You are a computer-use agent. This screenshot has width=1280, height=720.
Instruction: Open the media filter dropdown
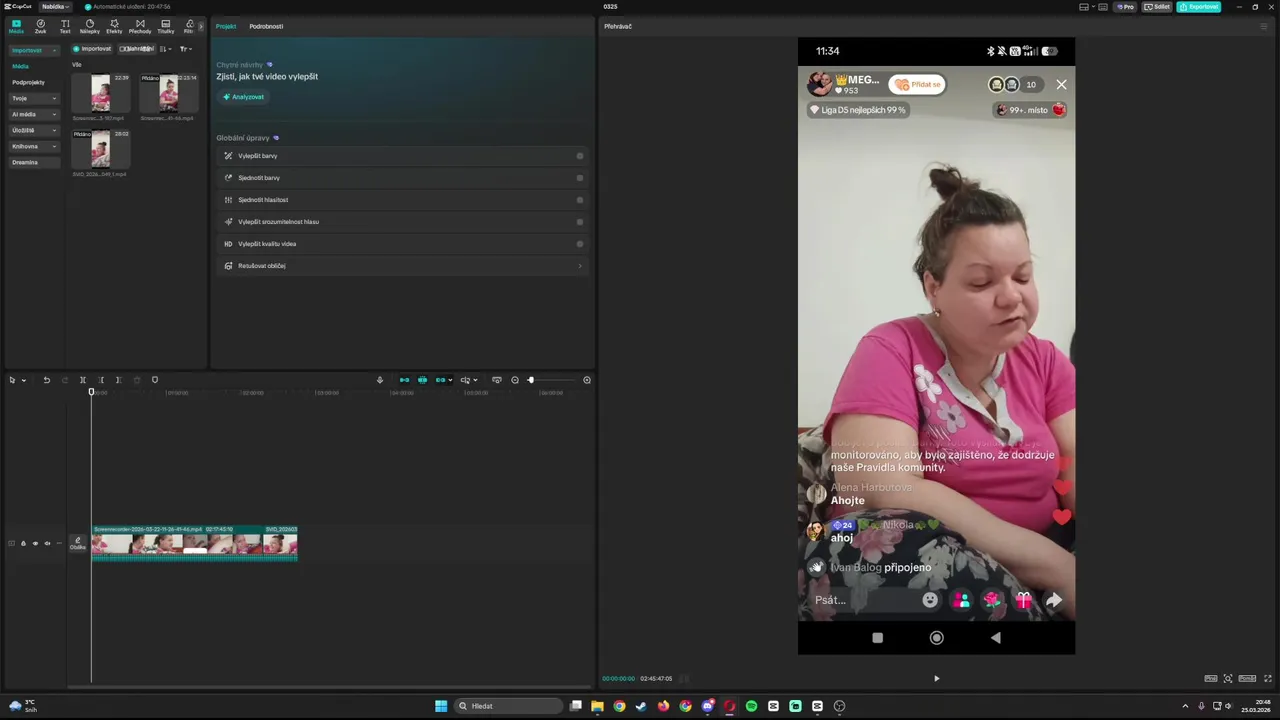coord(185,49)
